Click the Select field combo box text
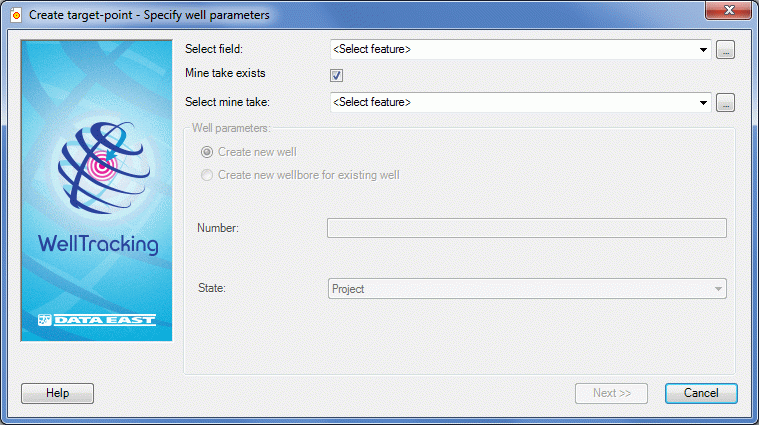 point(372,49)
